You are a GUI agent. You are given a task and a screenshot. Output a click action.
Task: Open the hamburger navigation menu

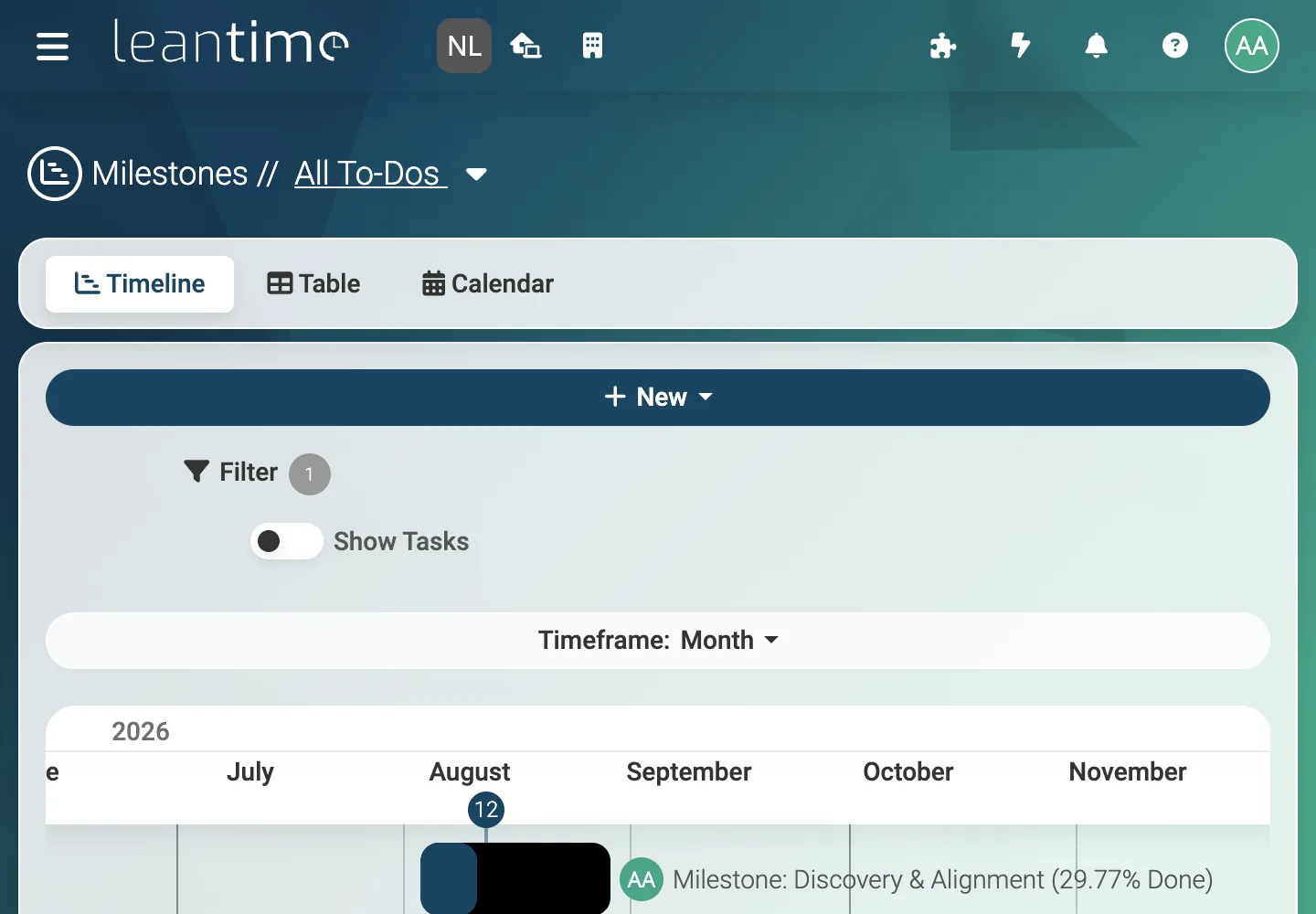pos(52,46)
